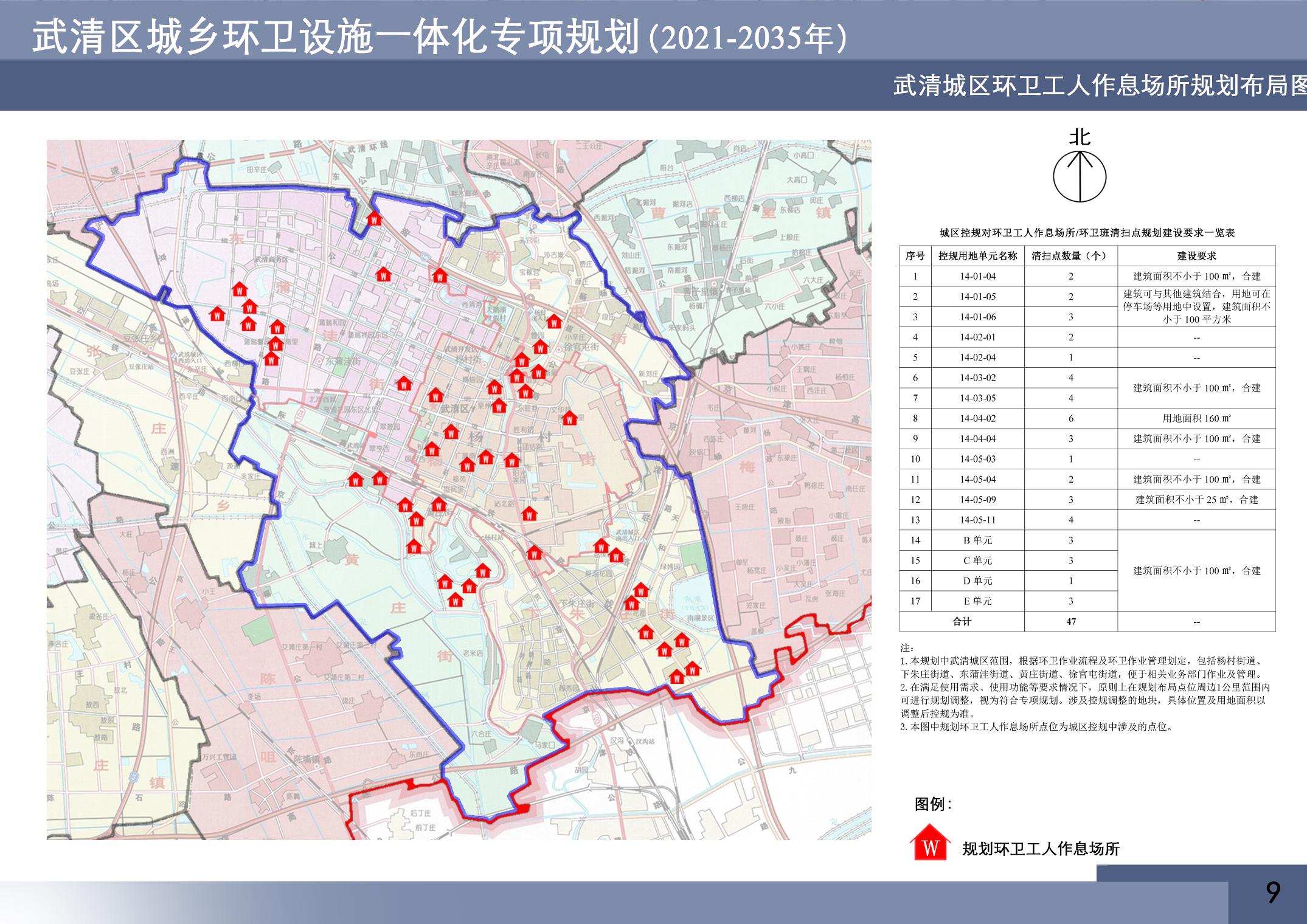Image resolution: width=1307 pixels, height=924 pixels.
Task: Click the B 单元 table cell
Action: 977,540
